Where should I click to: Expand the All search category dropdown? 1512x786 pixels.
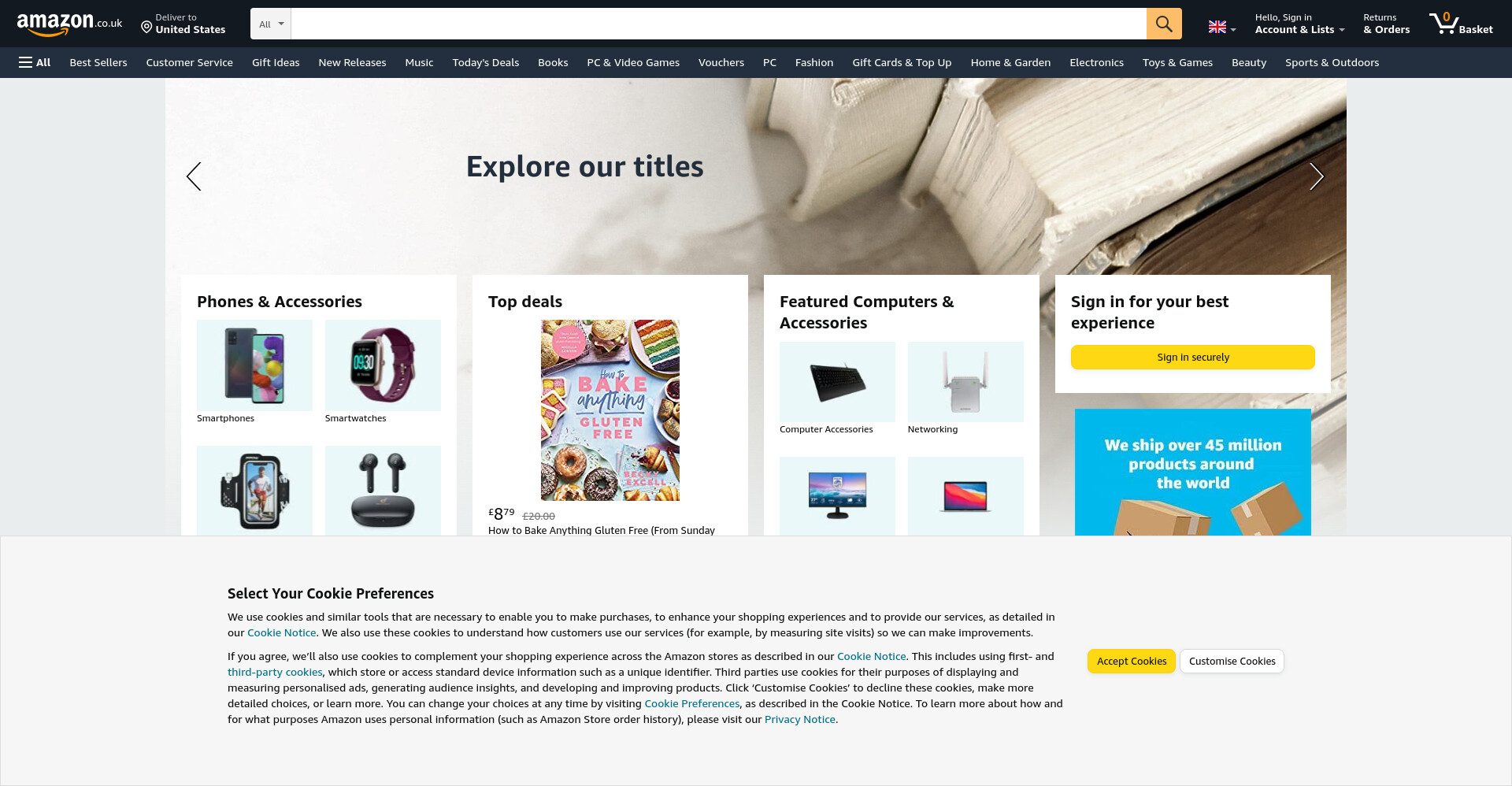tap(271, 24)
